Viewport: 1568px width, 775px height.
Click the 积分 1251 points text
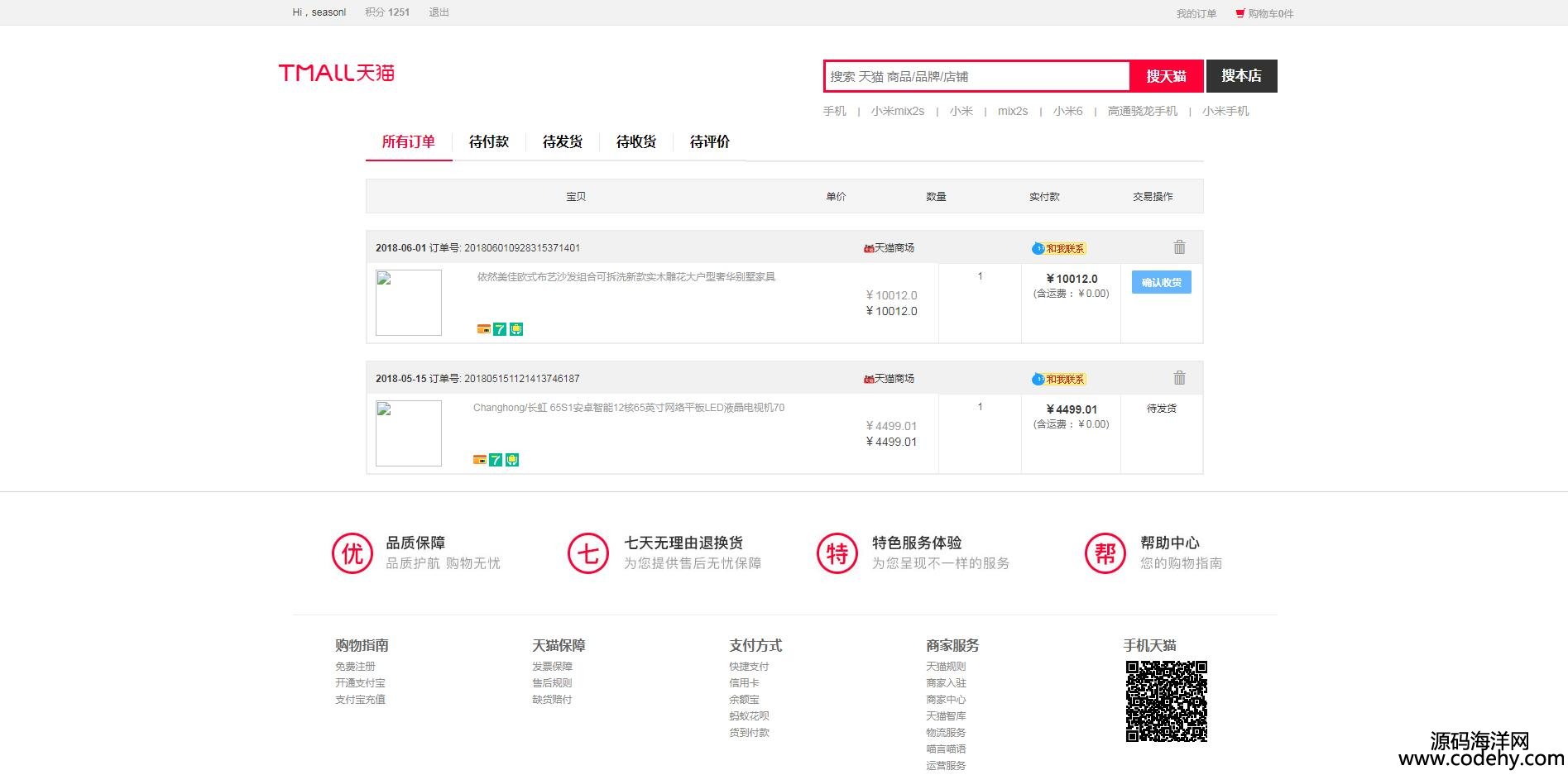(x=387, y=12)
